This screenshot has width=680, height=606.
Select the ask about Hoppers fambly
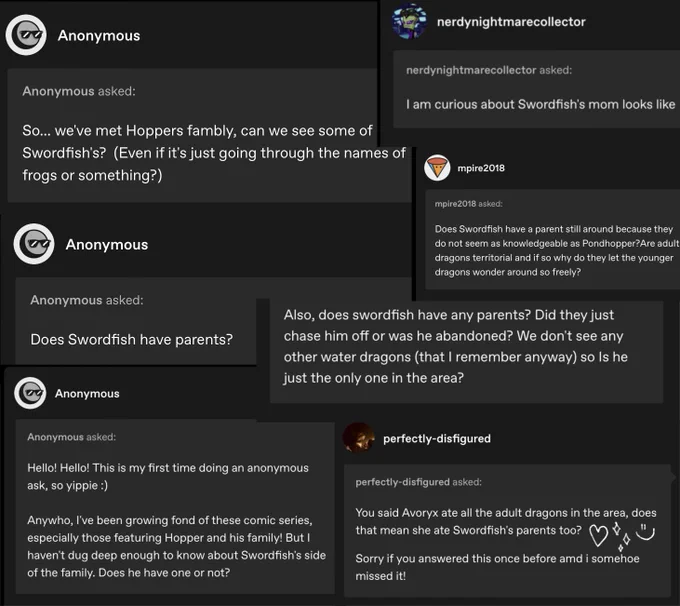pyautogui.click(x=214, y=153)
